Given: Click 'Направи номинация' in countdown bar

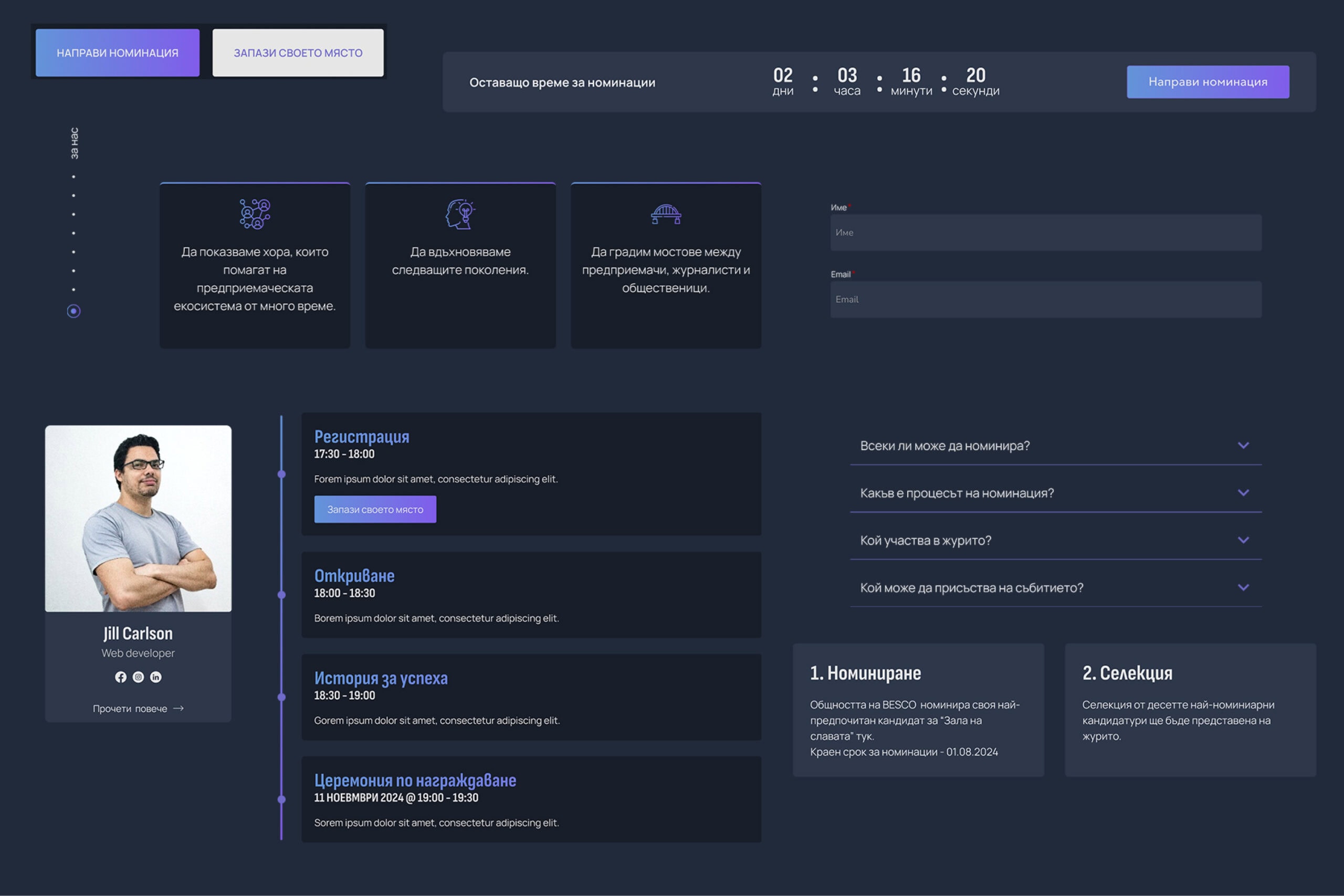Looking at the screenshot, I should coord(1207,82).
